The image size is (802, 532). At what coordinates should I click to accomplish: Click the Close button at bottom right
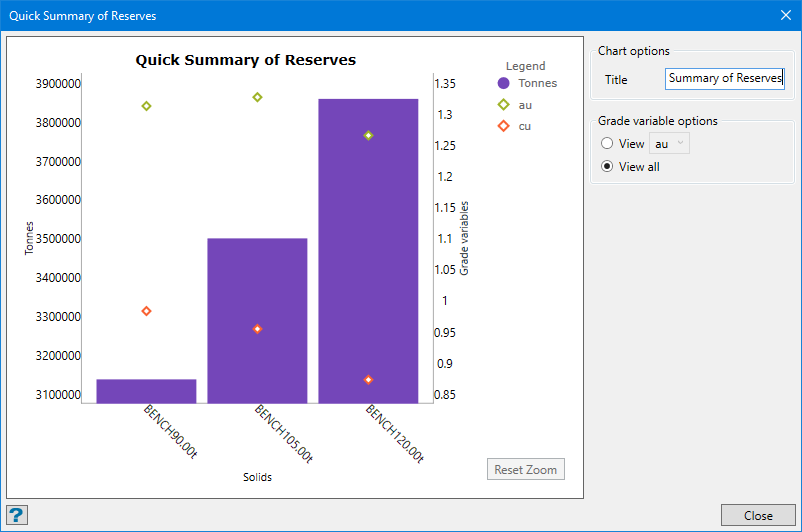[758, 516]
